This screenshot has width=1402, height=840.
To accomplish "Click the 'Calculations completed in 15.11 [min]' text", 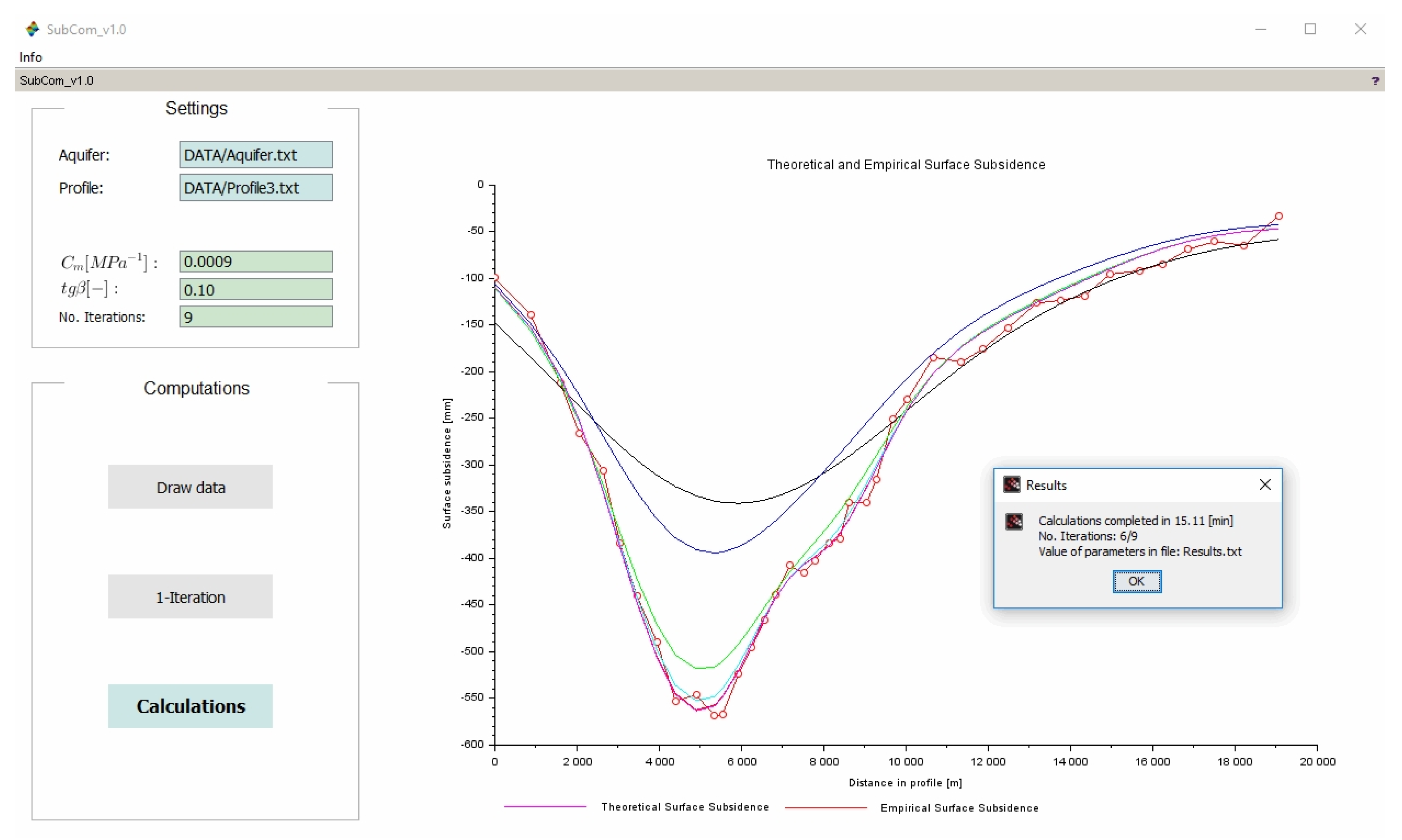I will coord(1135,521).
